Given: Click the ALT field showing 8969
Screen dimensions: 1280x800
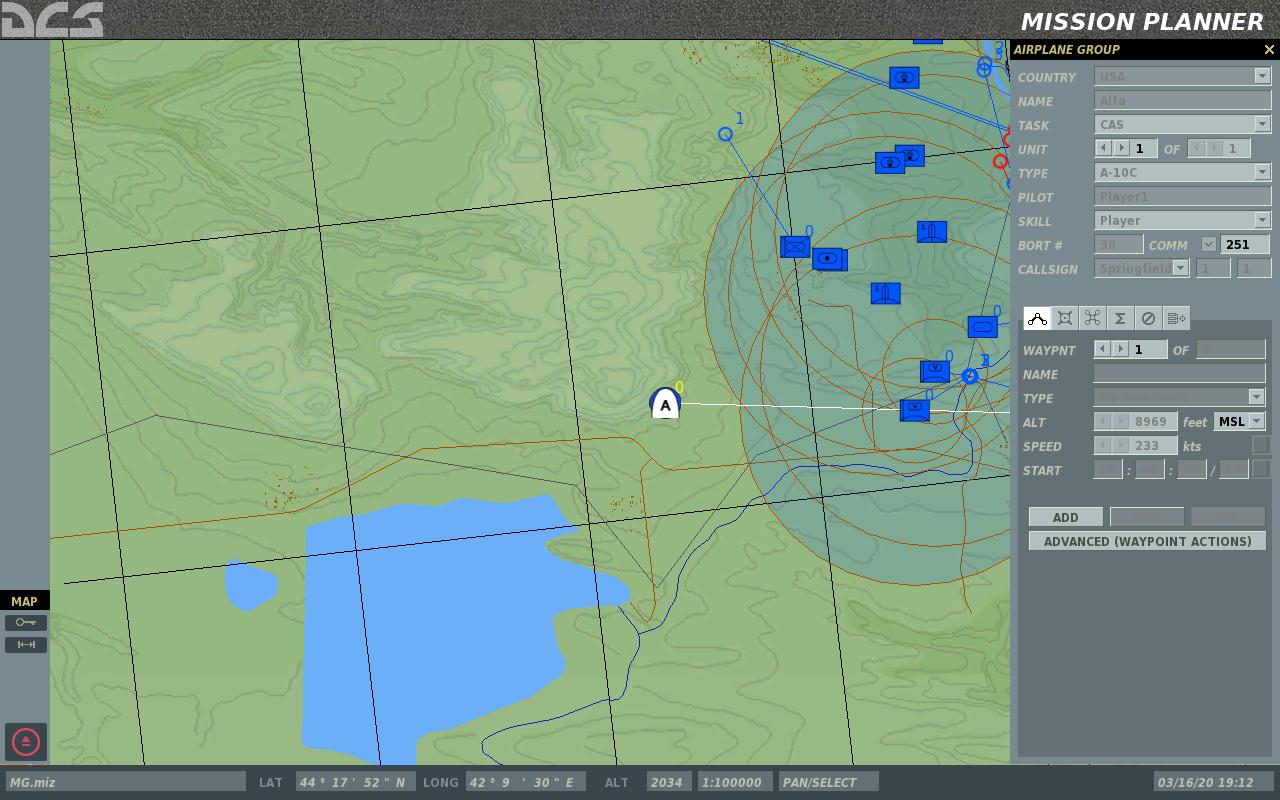Looking at the screenshot, I should 1154,421.
